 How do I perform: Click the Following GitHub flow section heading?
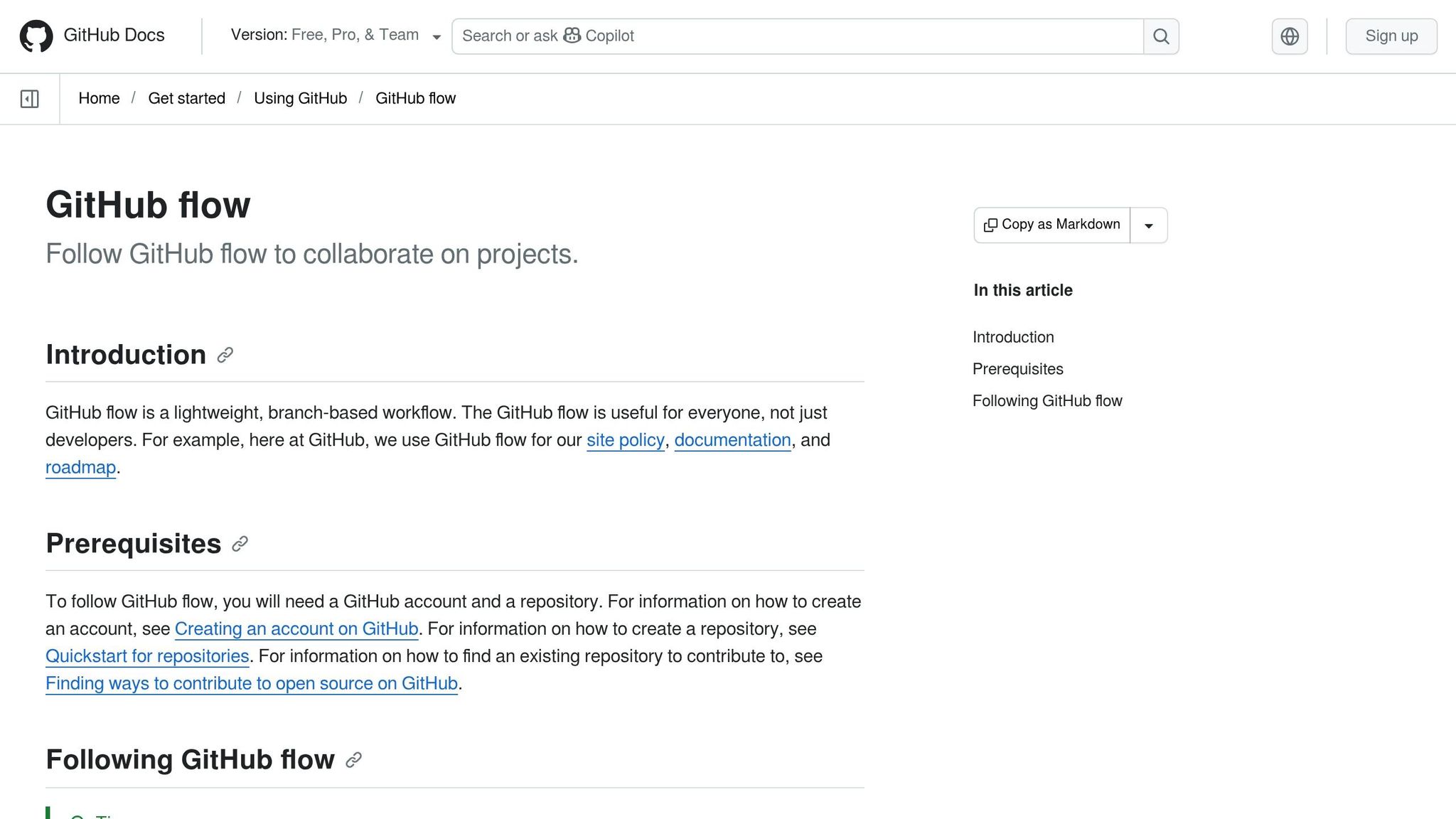coord(190,760)
